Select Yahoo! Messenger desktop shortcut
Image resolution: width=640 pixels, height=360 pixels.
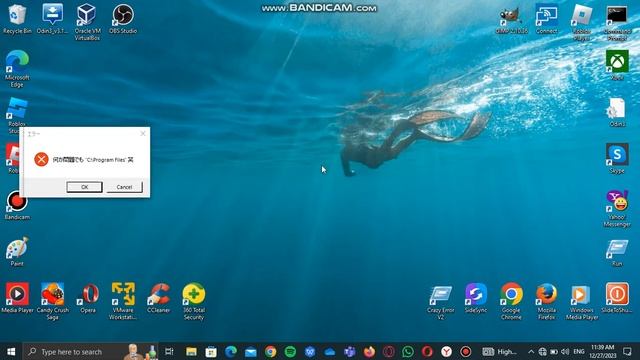pos(617,209)
